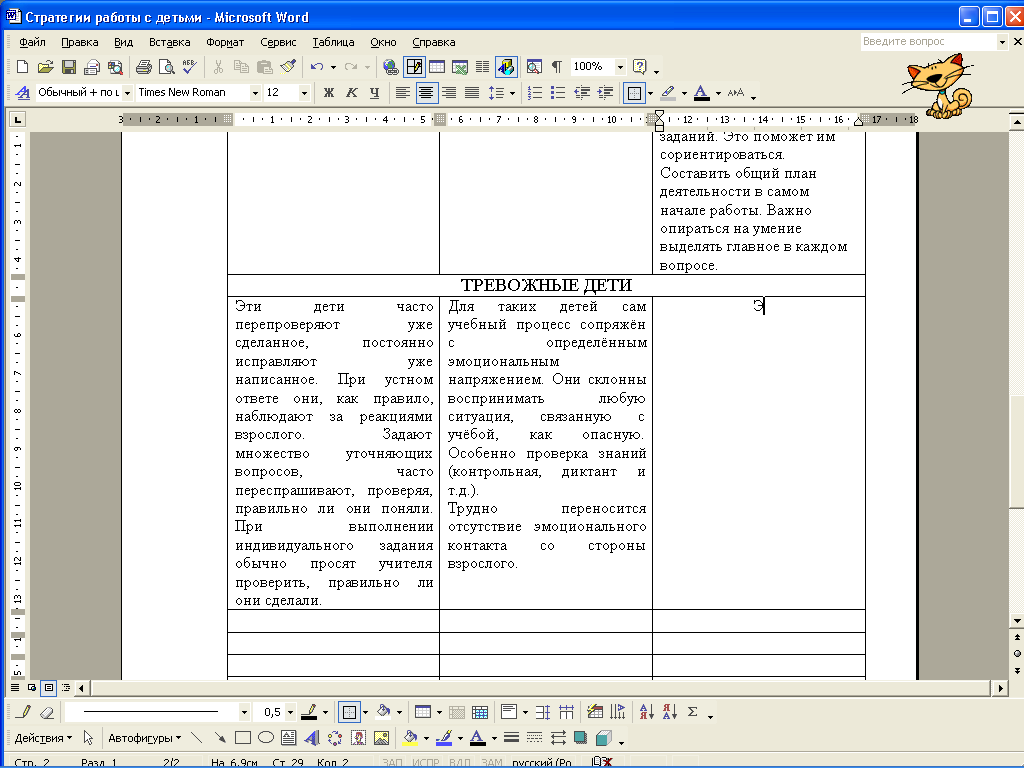Toggle italic formatting (К)
Image resolution: width=1024 pixels, height=768 pixels.
(351, 93)
